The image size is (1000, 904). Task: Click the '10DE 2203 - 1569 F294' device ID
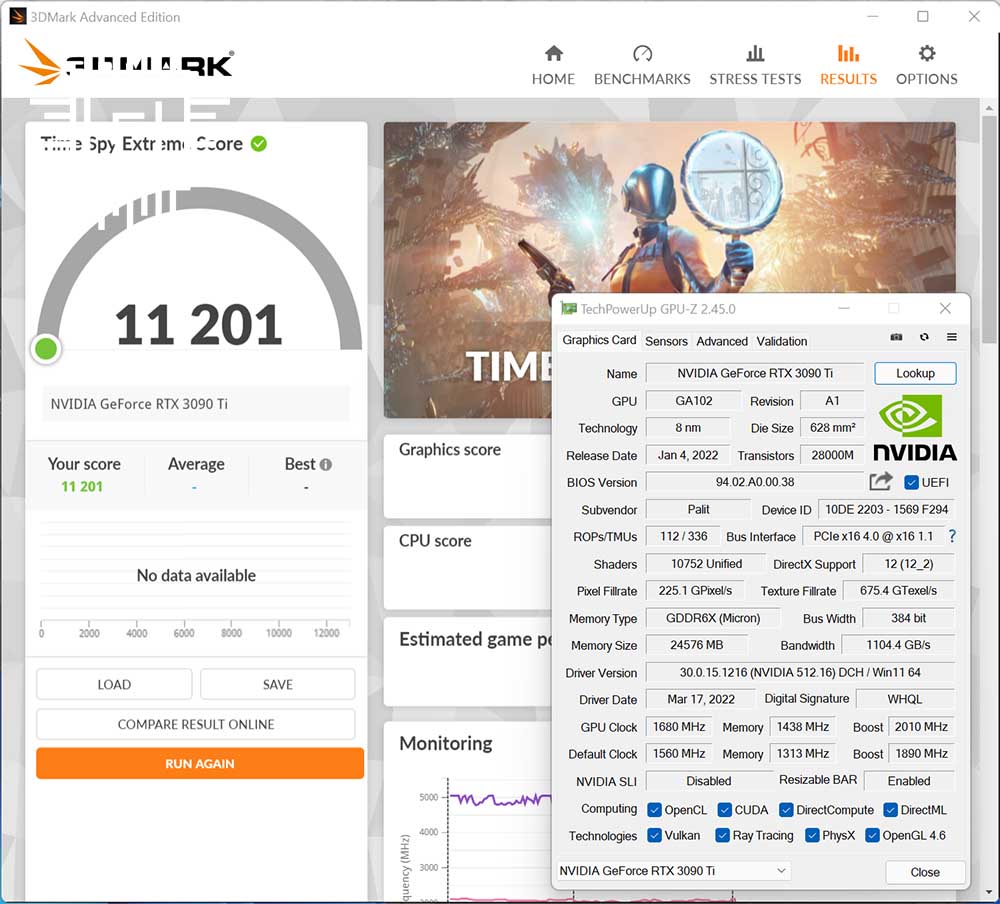click(x=886, y=509)
